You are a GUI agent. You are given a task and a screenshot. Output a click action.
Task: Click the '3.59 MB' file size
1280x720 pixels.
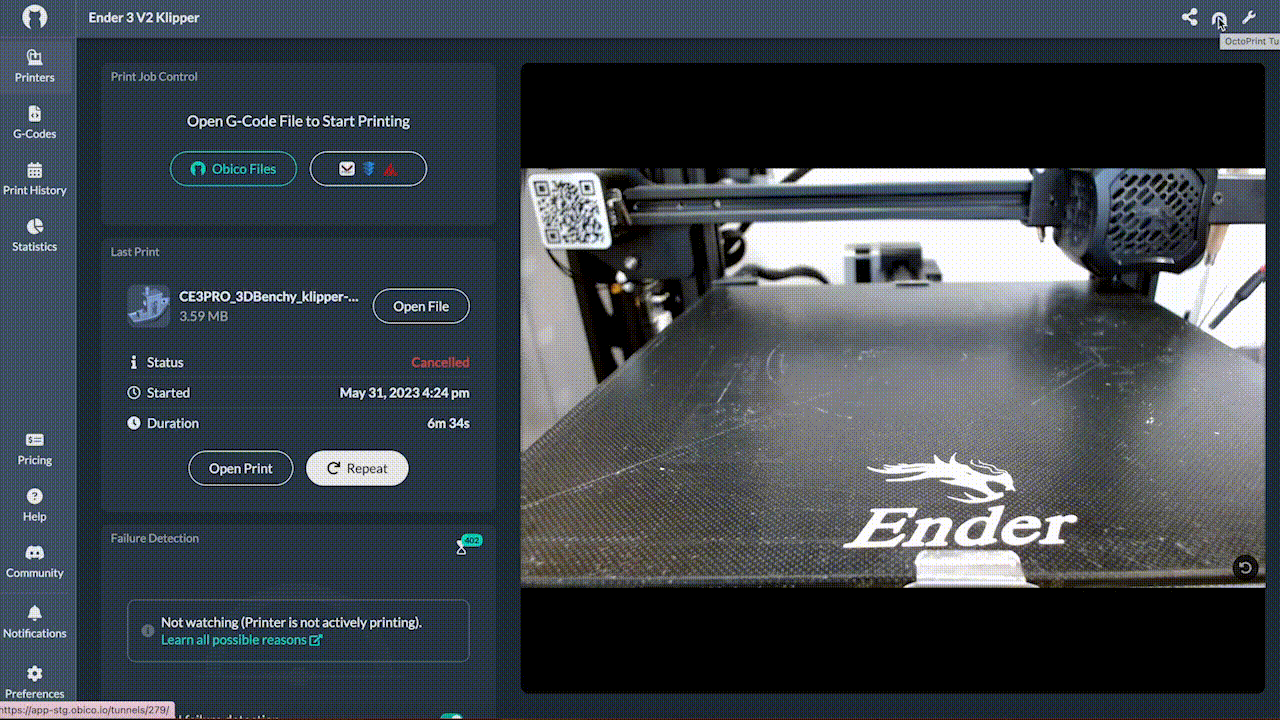tap(203, 316)
